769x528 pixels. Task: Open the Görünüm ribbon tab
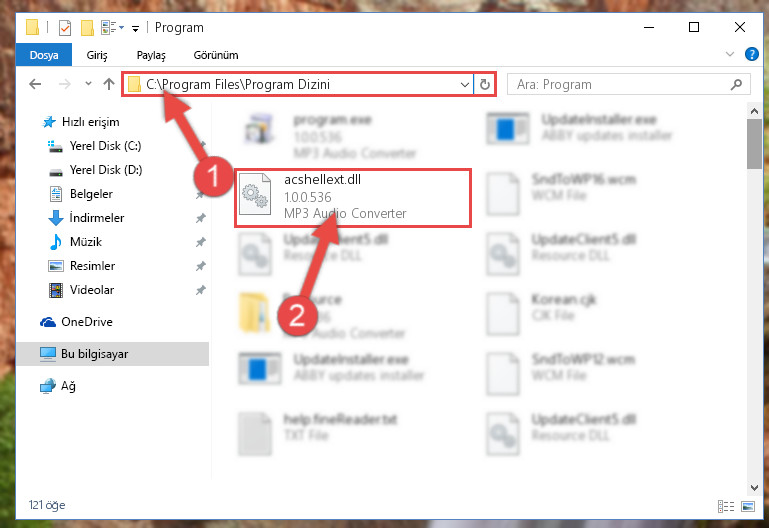[216, 55]
